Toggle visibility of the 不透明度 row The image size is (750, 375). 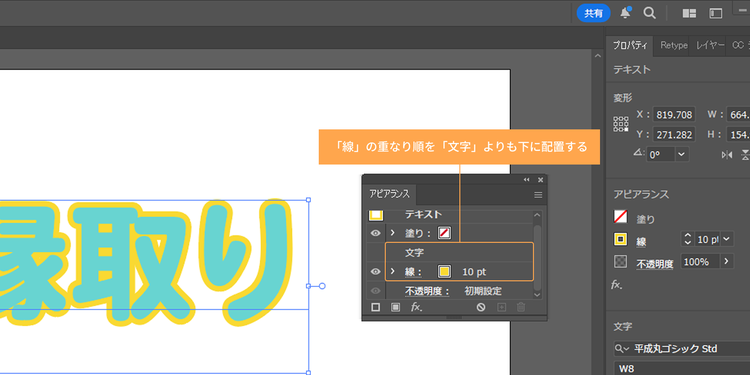(x=375, y=291)
